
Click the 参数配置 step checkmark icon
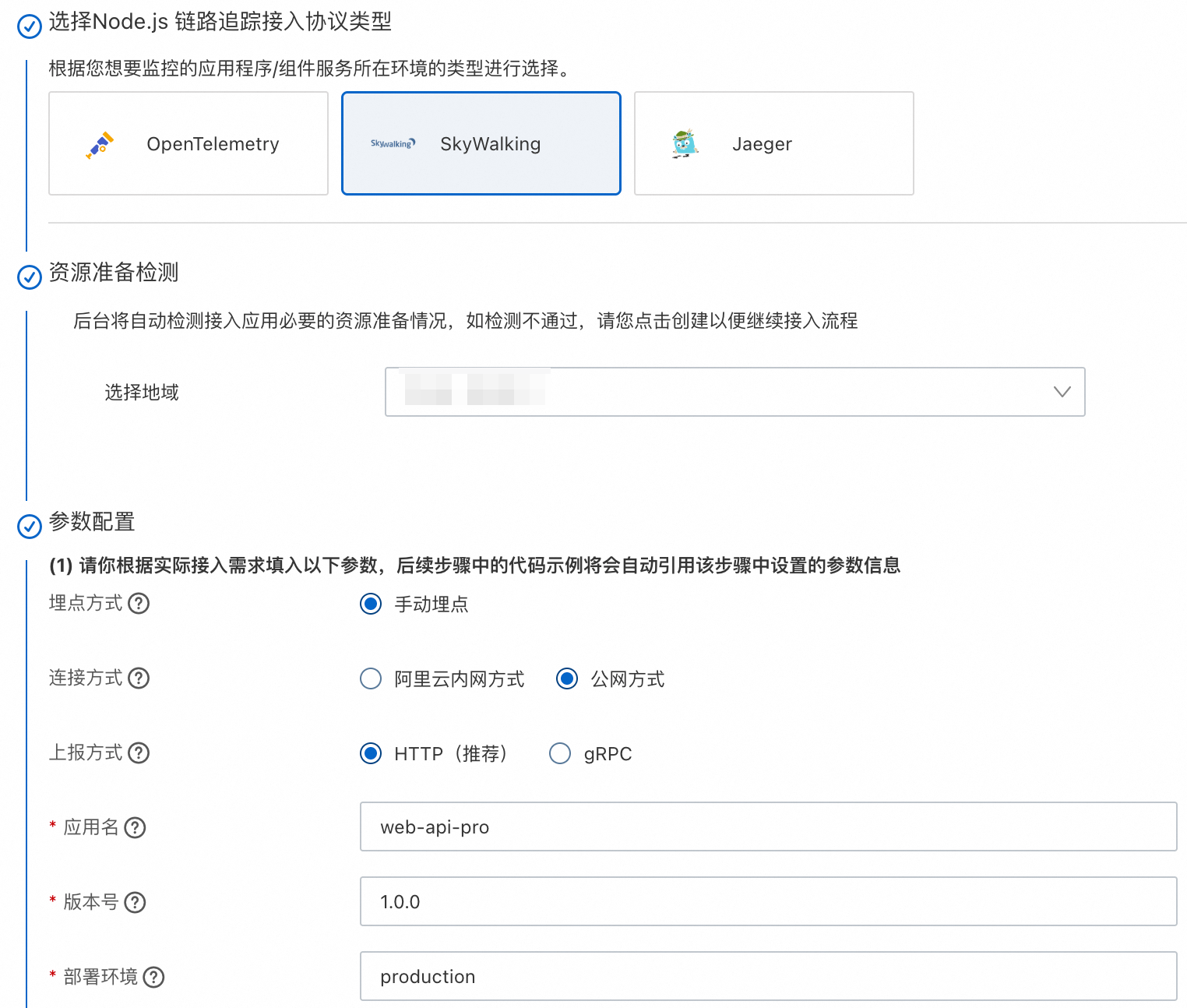(29, 526)
